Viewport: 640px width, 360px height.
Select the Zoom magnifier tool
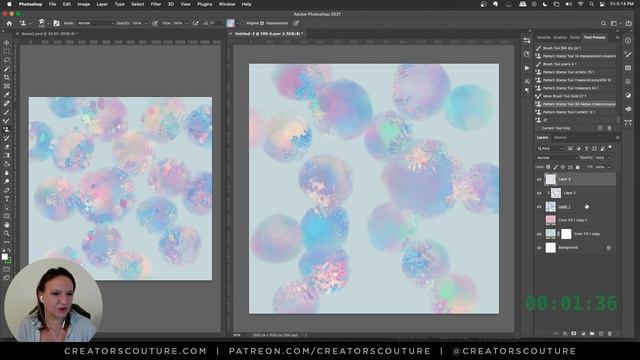(7, 233)
